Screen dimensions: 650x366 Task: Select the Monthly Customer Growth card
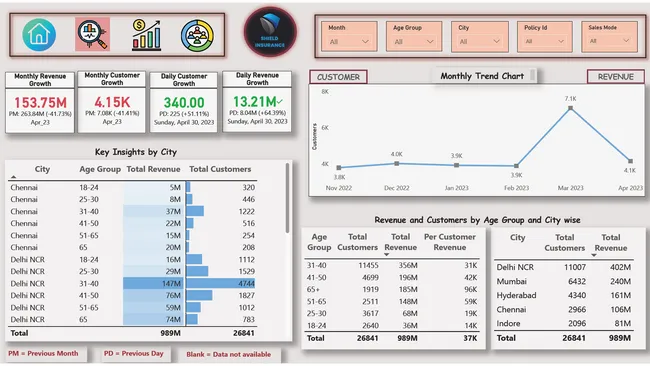pos(112,102)
